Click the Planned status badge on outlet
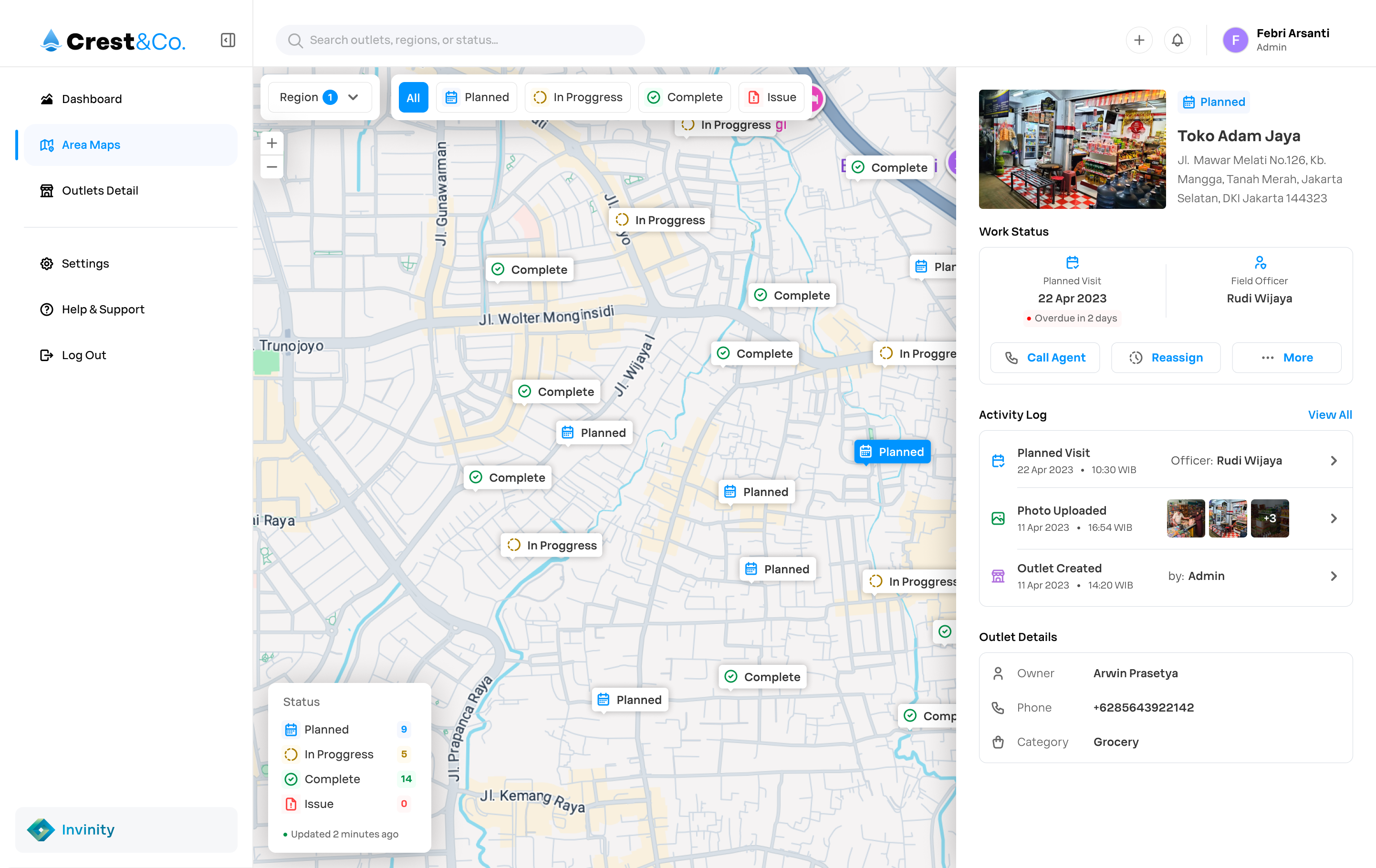 pos(1214,102)
